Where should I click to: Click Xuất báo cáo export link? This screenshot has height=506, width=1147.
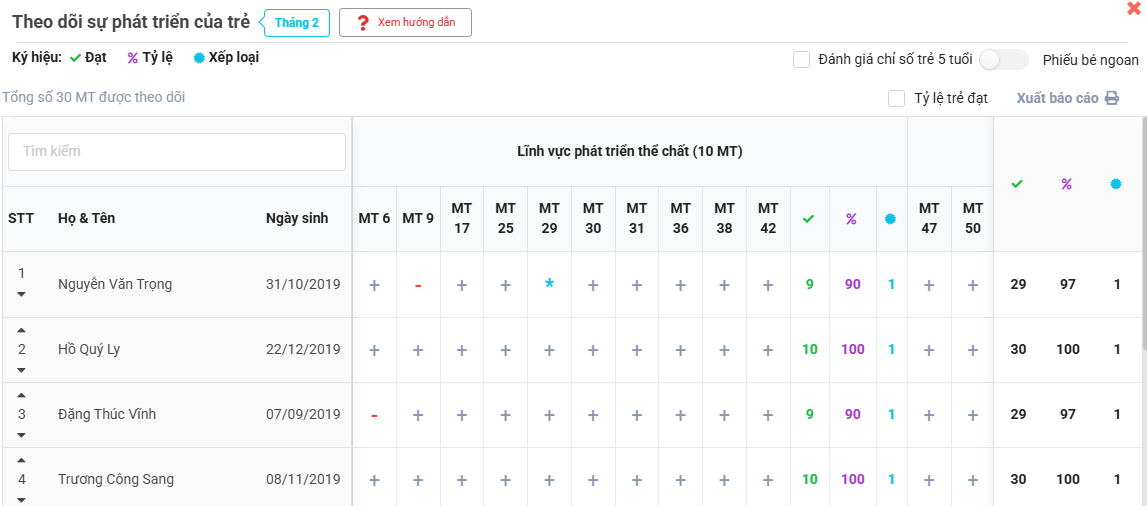pos(1057,98)
